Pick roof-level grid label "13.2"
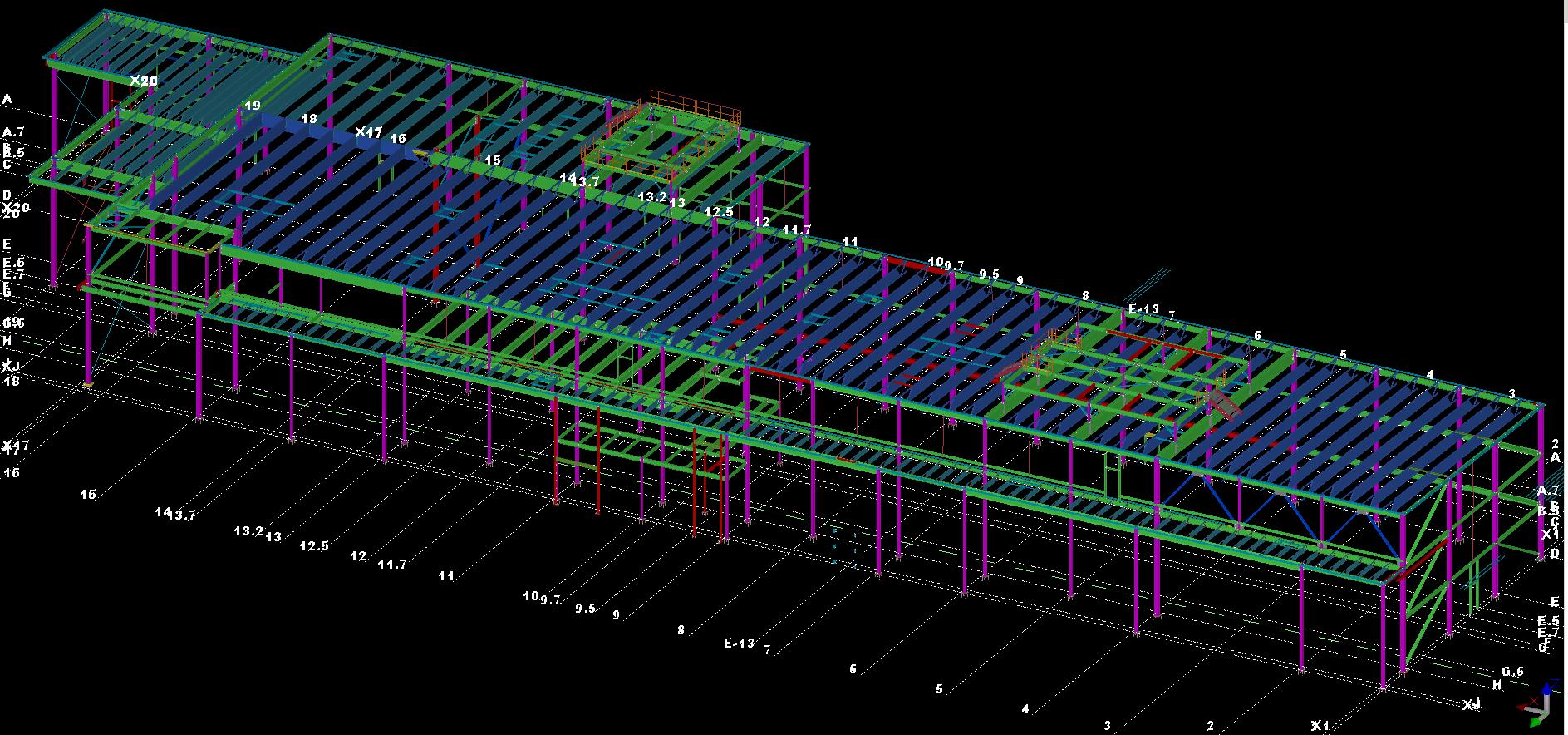 [x=652, y=197]
